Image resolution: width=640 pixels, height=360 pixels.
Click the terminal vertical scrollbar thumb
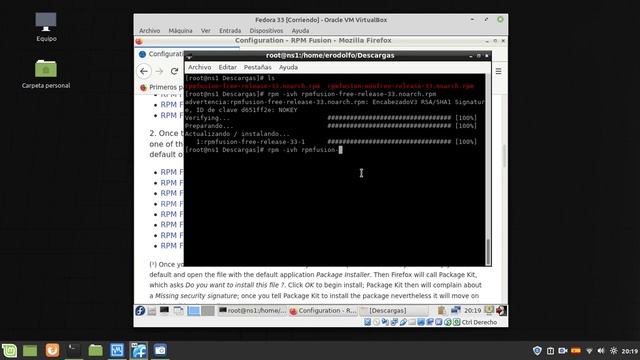pos(488,251)
